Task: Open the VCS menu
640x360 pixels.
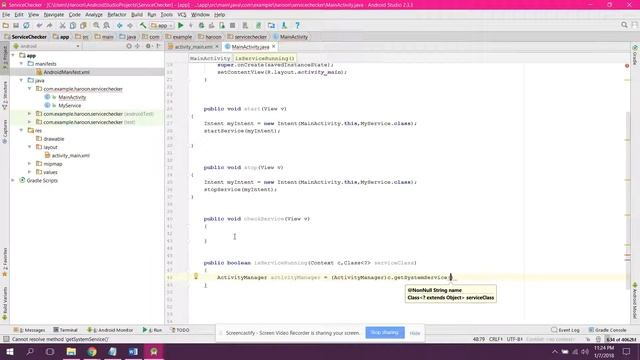Action: pyautogui.click(x=182, y=15)
